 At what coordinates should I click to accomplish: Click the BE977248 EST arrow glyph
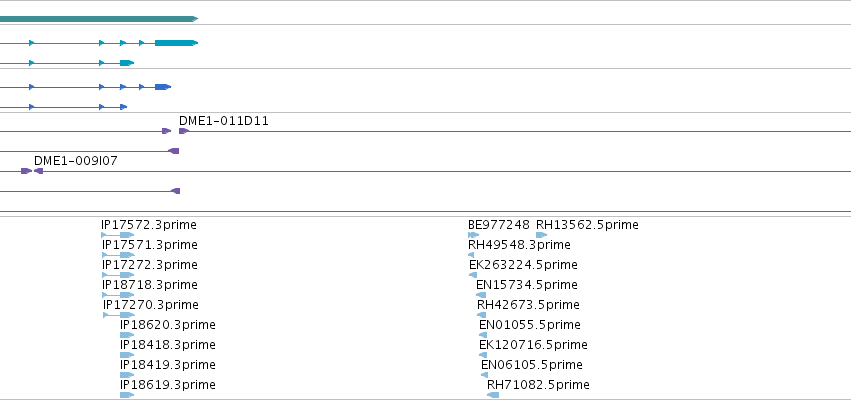tap(474, 235)
